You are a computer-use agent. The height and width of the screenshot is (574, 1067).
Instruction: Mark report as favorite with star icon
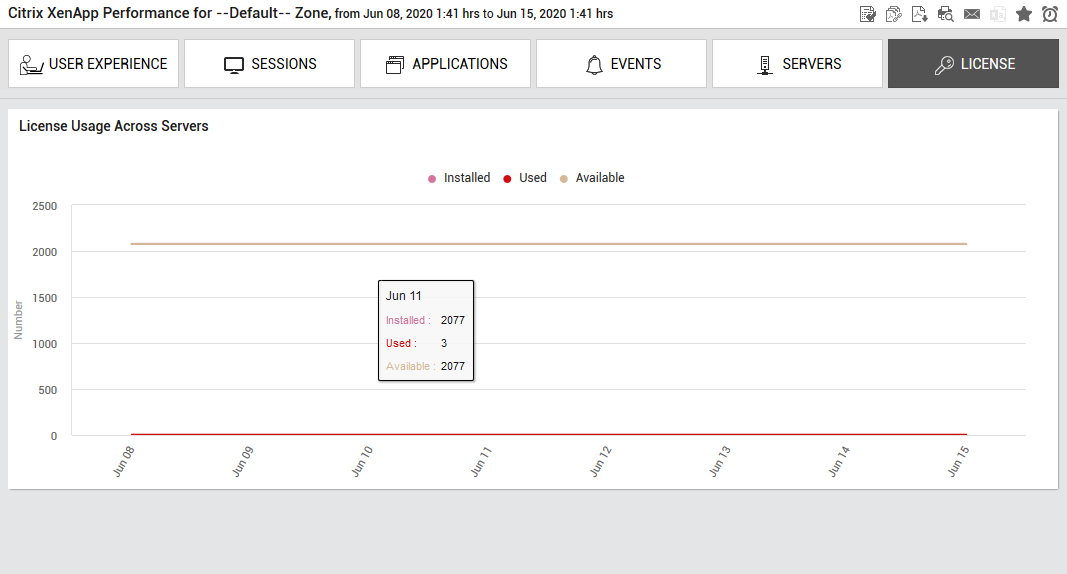(1023, 14)
